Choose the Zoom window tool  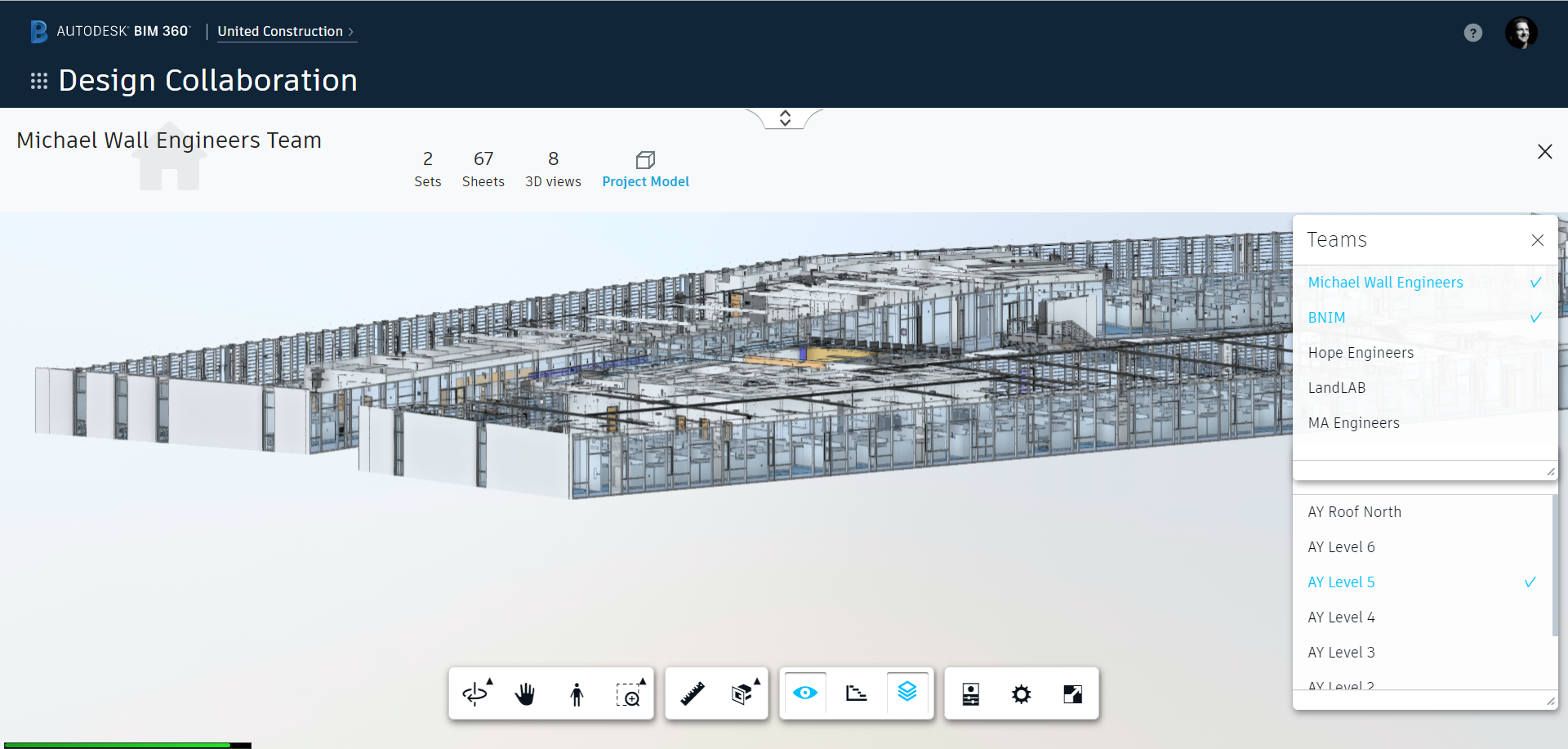tap(629, 694)
